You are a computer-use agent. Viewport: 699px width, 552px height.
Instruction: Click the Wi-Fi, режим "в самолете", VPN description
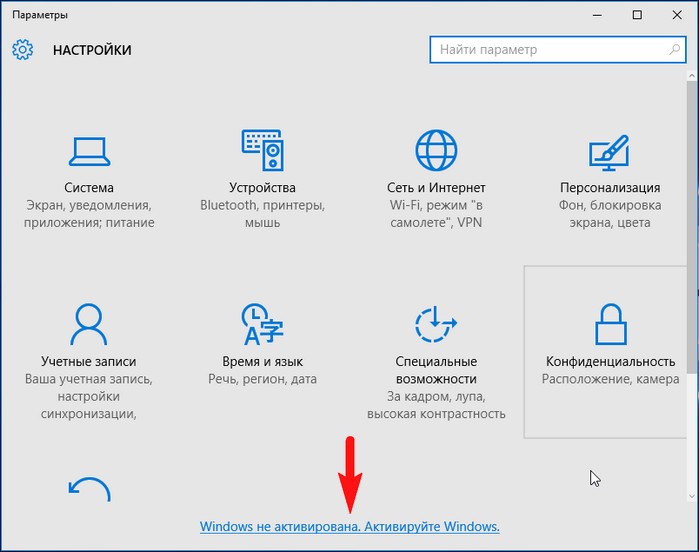pyautogui.click(x=436, y=214)
